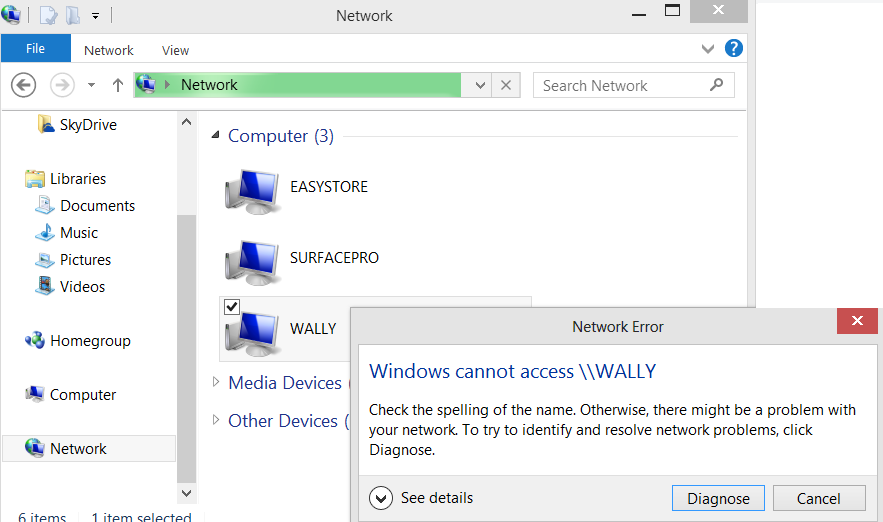Click the Diagnose button
This screenshot has height=522, width=883.
coord(718,498)
